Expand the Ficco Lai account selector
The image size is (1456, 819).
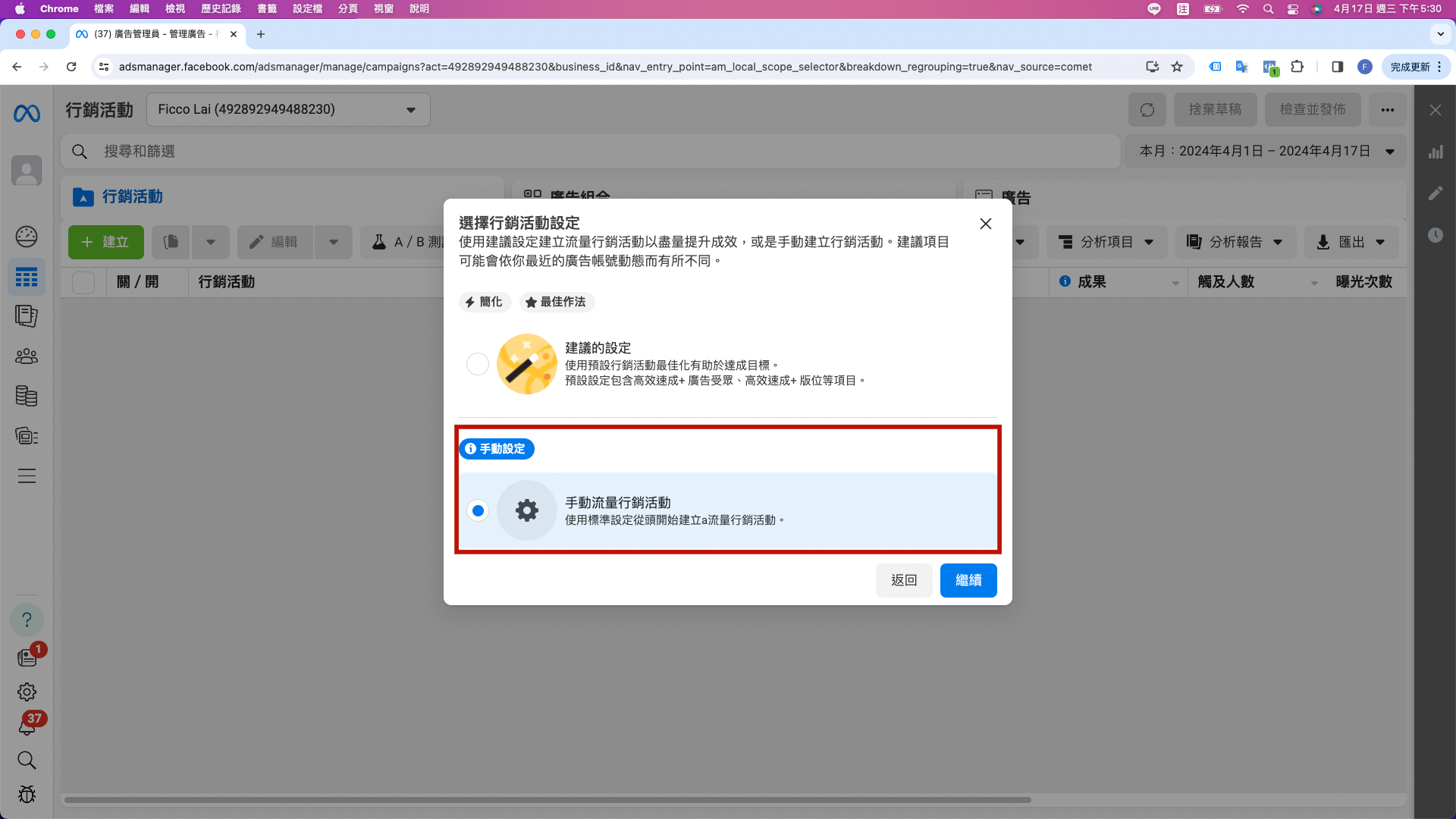click(288, 110)
